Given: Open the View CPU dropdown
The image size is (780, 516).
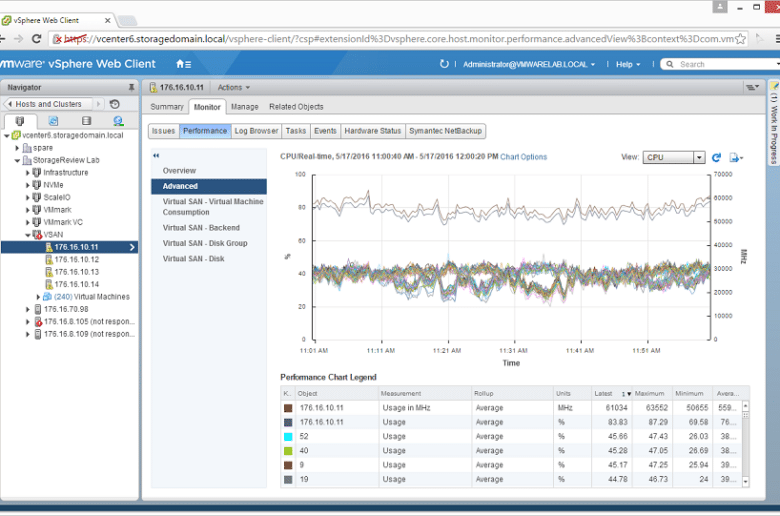Looking at the screenshot, I should (x=674, y=158).
